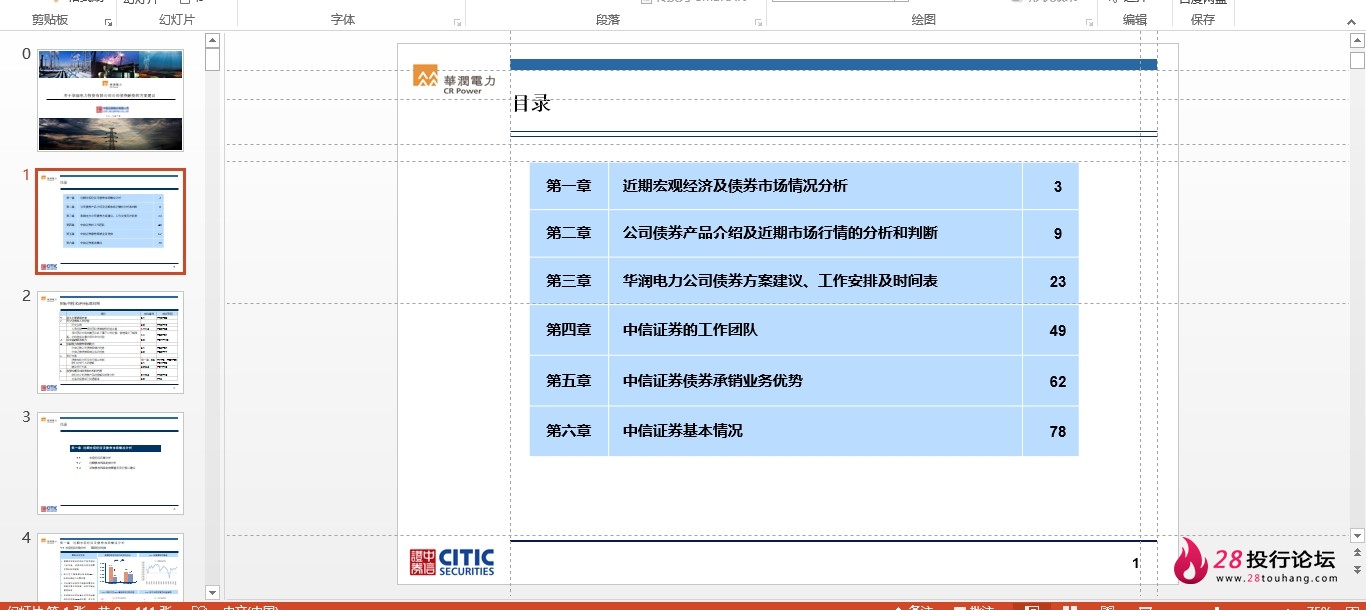1366x610 pixels.
Task: Click page number 23 in the 第三章 row
Action: pyautogui.click(x=1058, y=282)
